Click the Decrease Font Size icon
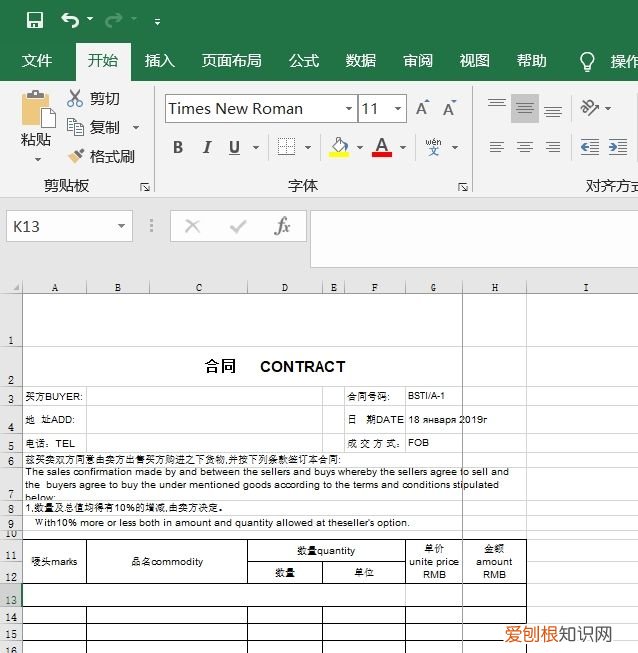638x653 pixels. click(x=449, y=108)
